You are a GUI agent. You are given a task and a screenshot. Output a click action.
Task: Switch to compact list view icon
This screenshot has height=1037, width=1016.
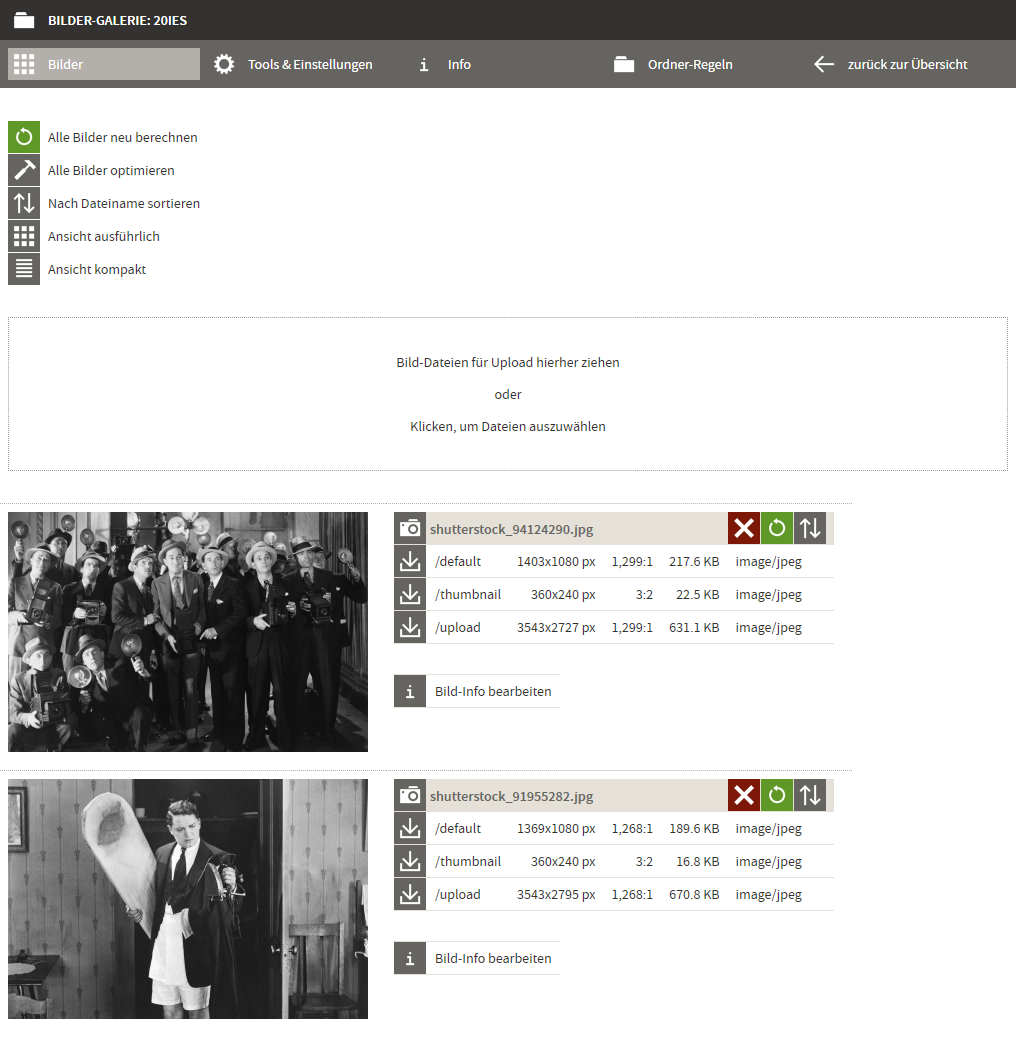(24, 269)
